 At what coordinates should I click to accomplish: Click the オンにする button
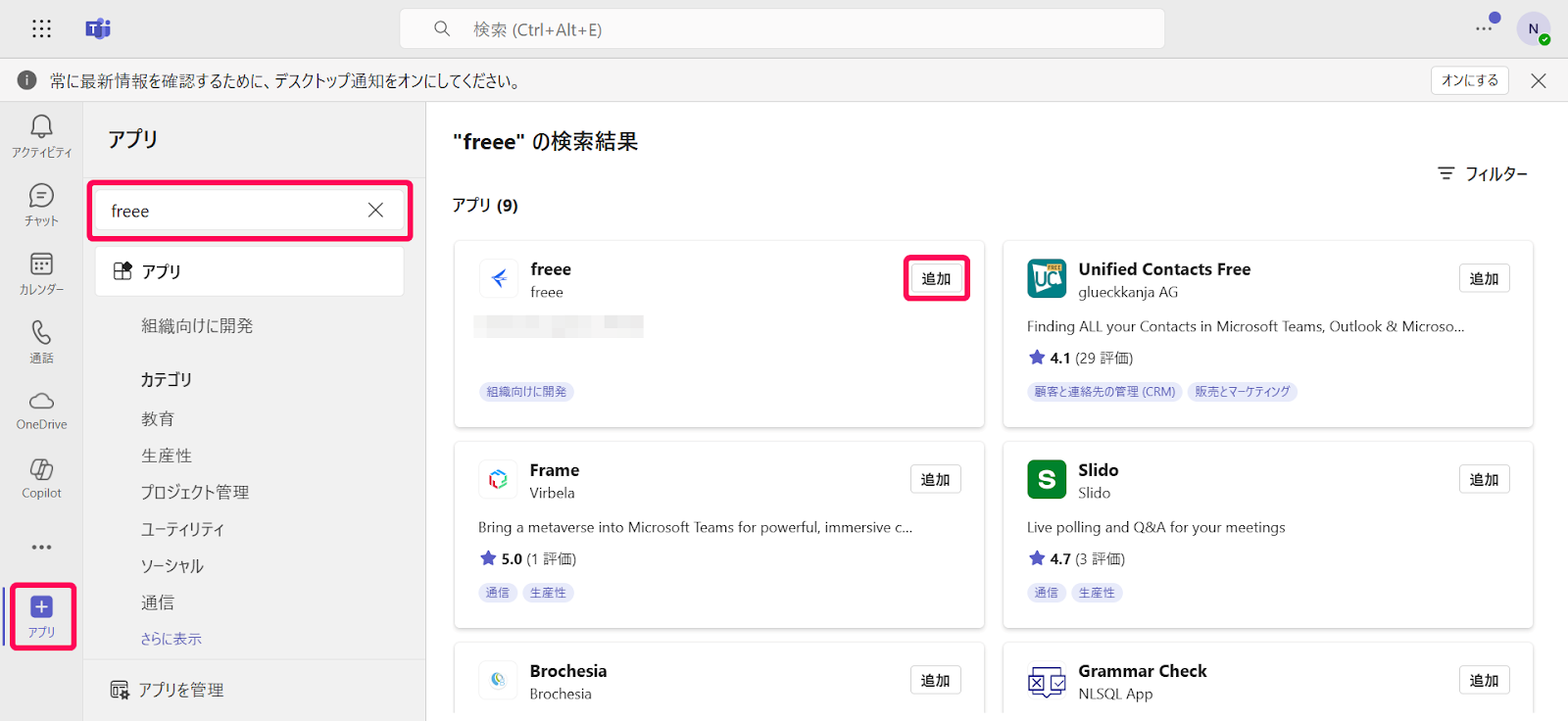[1469, 80]
